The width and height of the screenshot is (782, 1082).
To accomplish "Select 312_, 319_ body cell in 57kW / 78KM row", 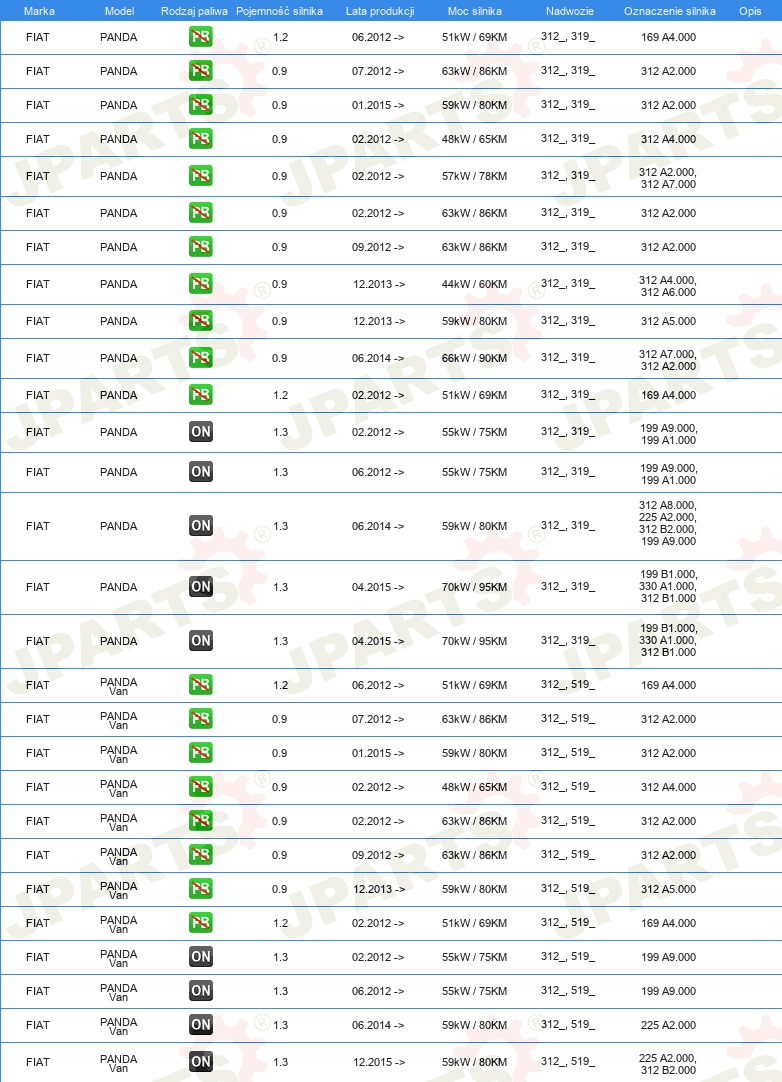I will point(568,175).
